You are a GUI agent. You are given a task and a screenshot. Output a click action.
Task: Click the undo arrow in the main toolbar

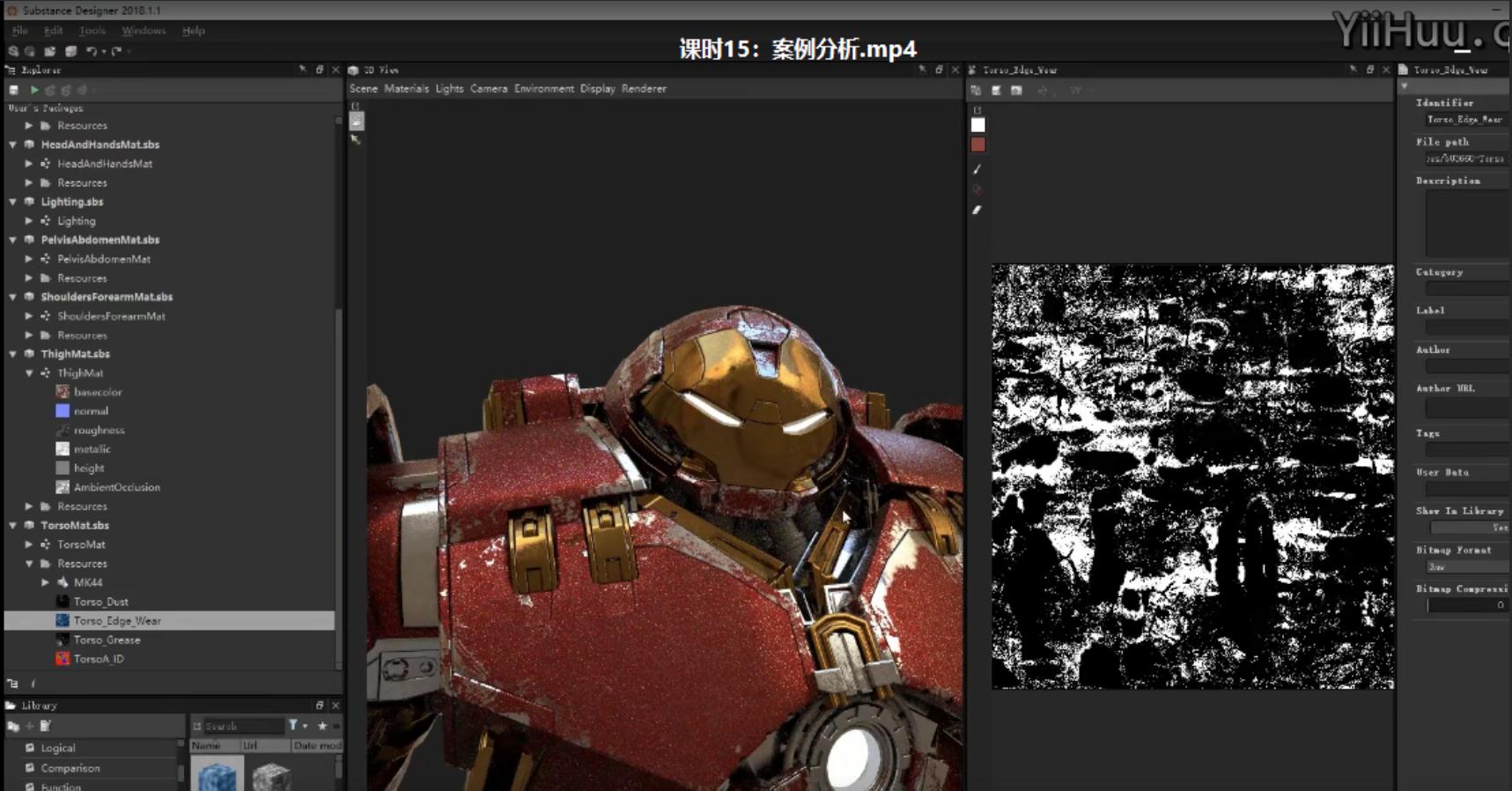point(91,51)
